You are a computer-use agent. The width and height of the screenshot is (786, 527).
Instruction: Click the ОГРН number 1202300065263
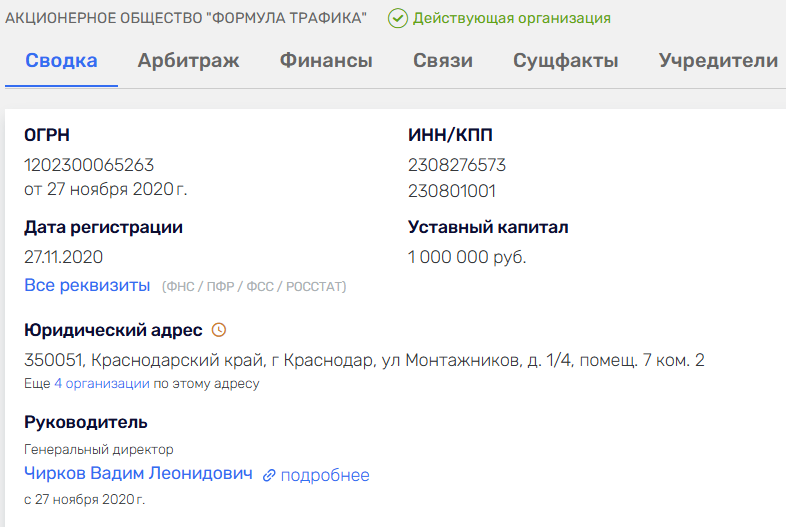coord(89,165)
